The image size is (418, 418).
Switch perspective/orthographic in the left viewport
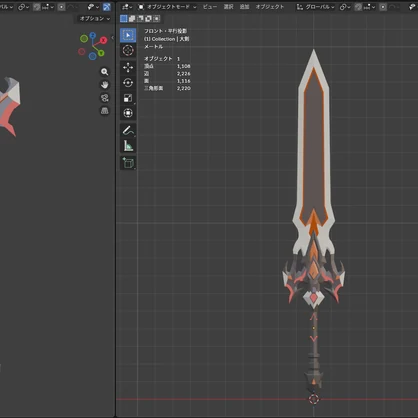[x=105, y=111]
